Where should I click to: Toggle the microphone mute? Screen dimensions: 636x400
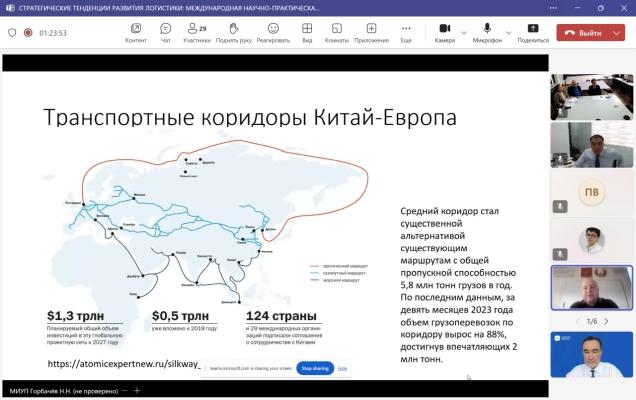pyautogui.click(x=487, y=31)
